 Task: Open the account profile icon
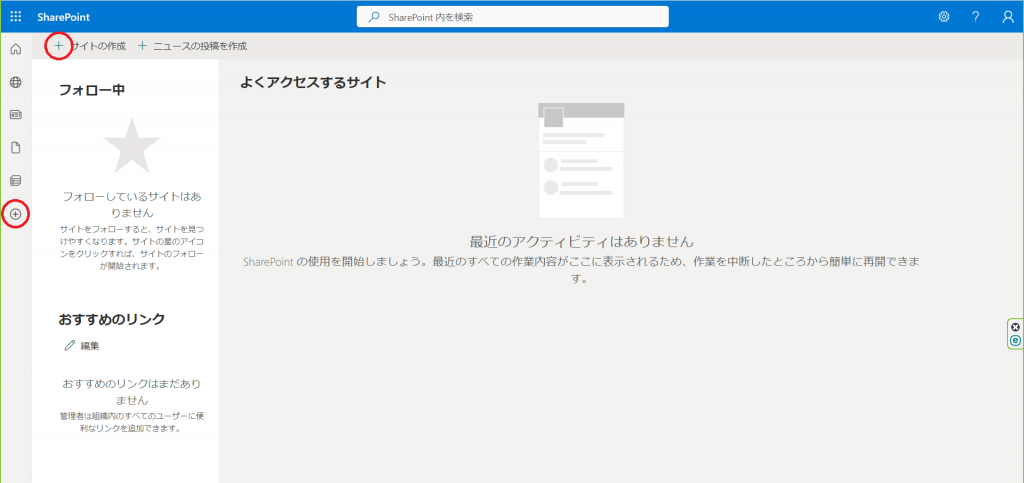click(1007, 17)
